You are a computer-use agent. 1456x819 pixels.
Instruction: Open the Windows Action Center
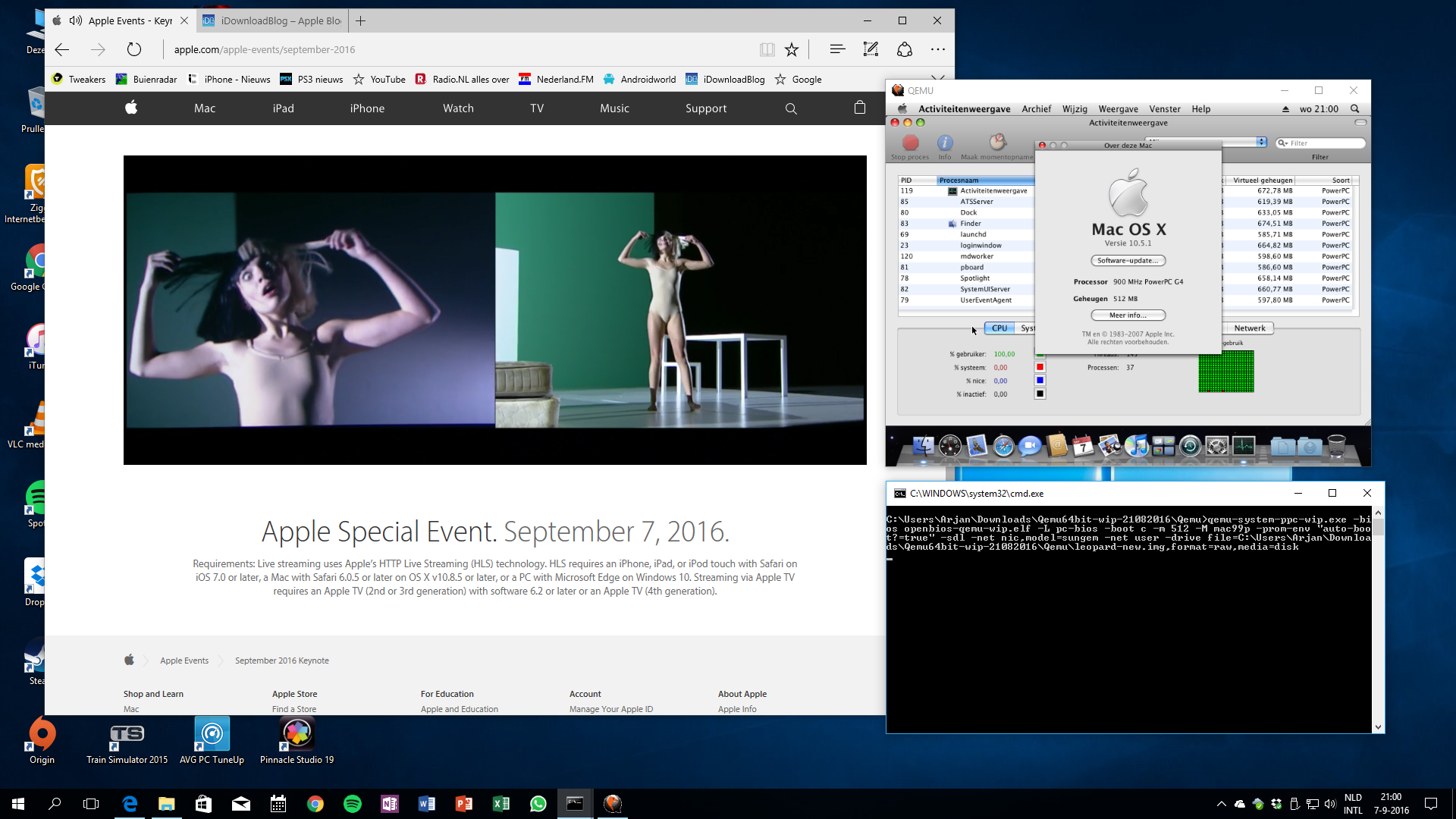click(x=1431, y=804)
